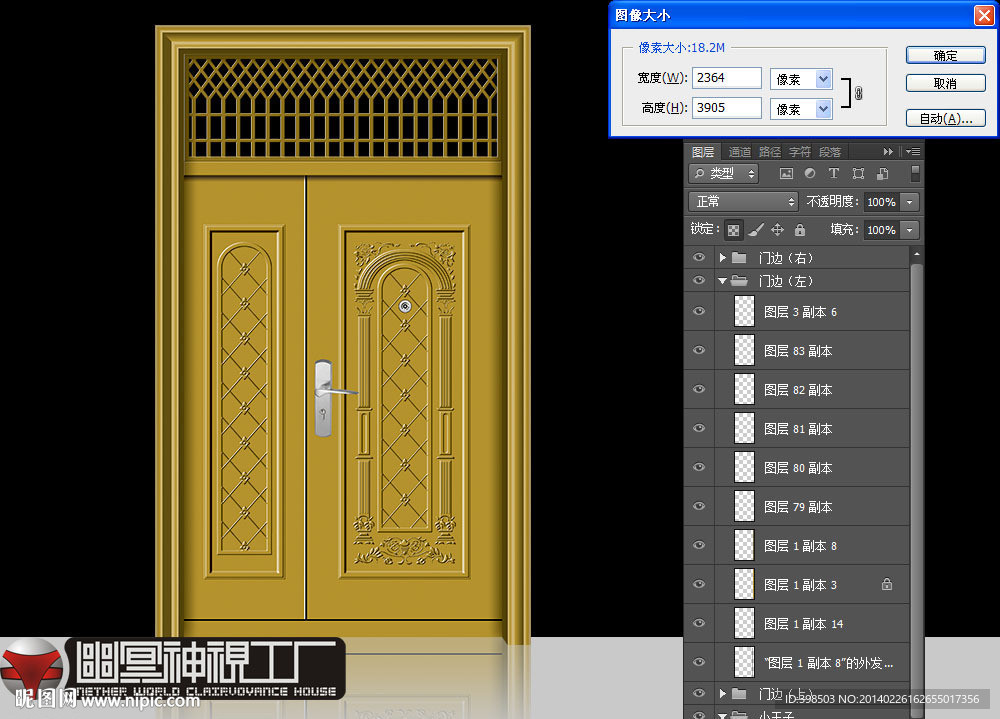
Task: Open blend mode 正常 dropdown
Action: [x=743, y=202]
